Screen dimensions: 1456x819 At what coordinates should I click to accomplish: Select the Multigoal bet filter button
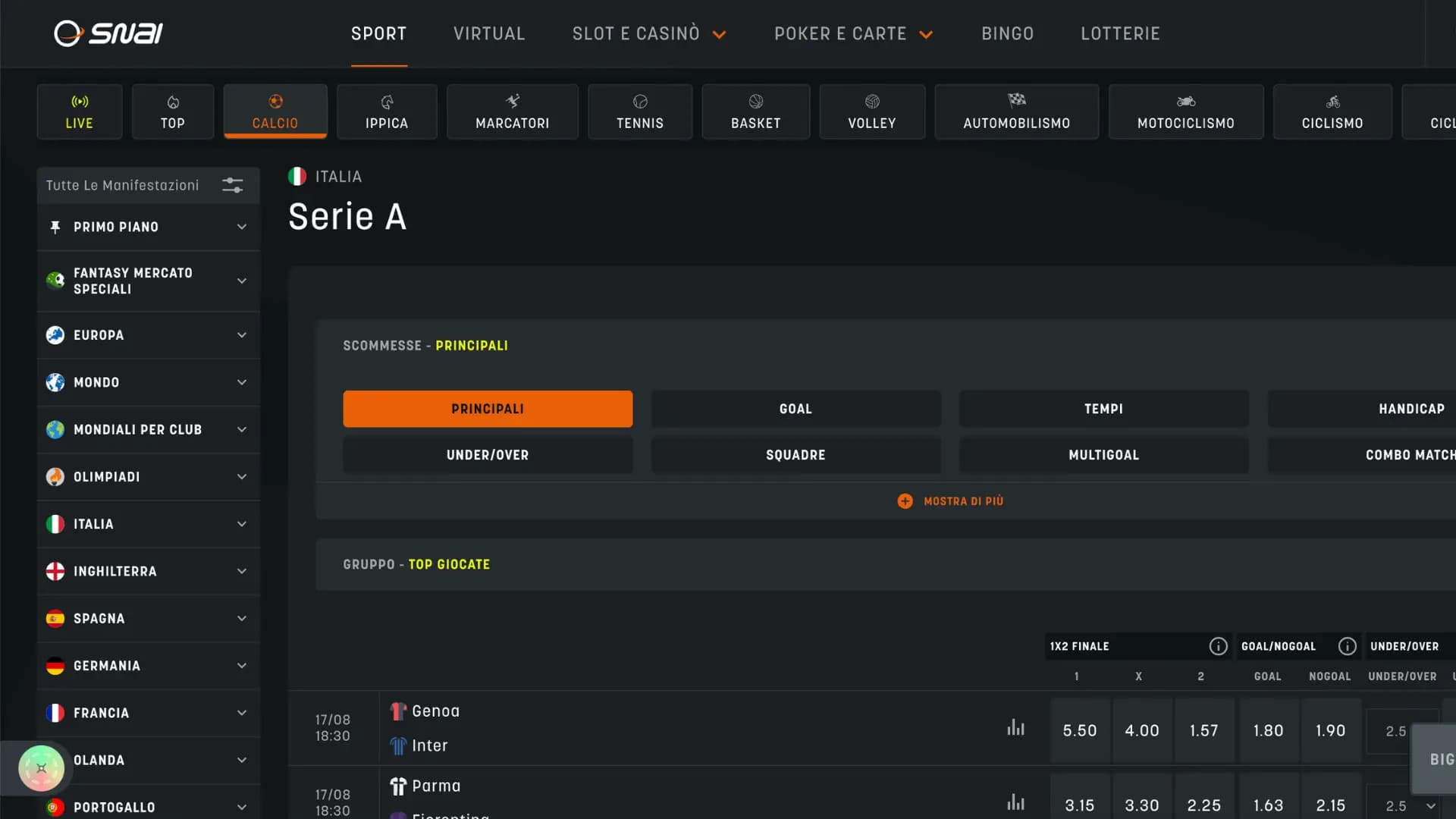[1103, 455]
